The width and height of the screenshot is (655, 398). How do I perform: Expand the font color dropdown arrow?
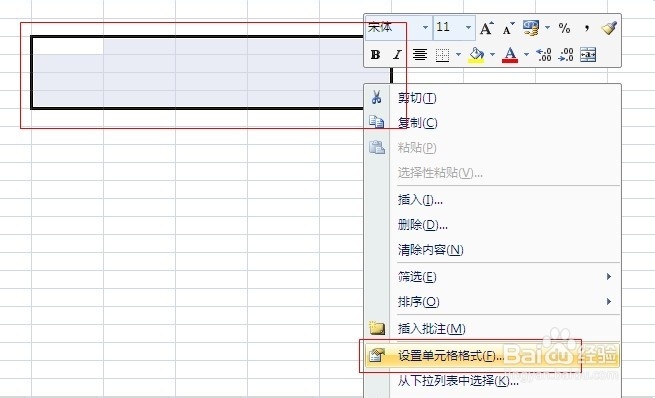coord(526,54)
